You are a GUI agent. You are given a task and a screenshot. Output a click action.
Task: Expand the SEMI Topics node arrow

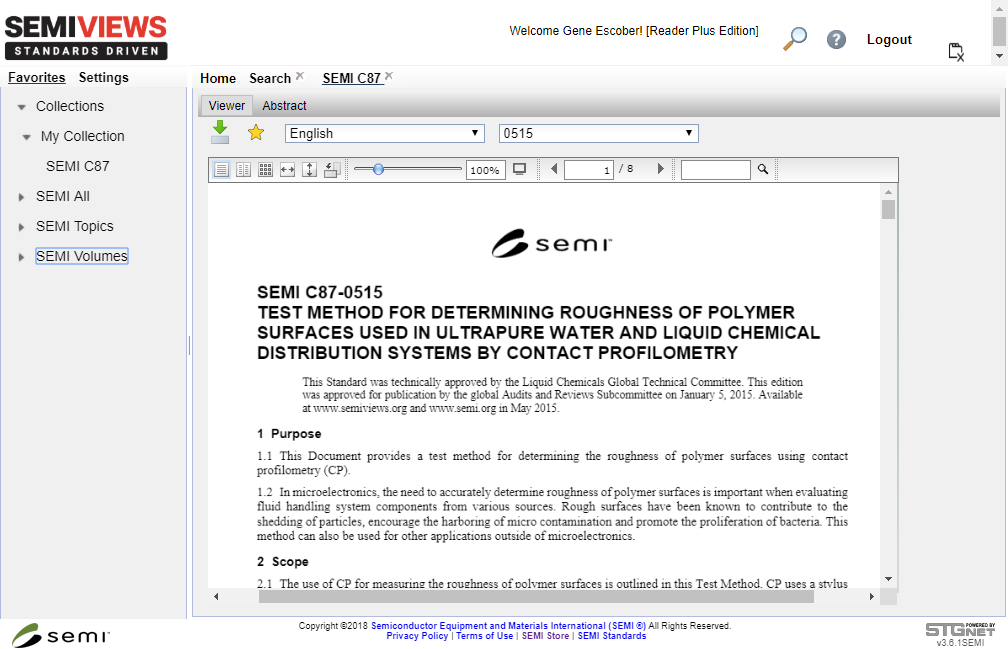(21, 227)
